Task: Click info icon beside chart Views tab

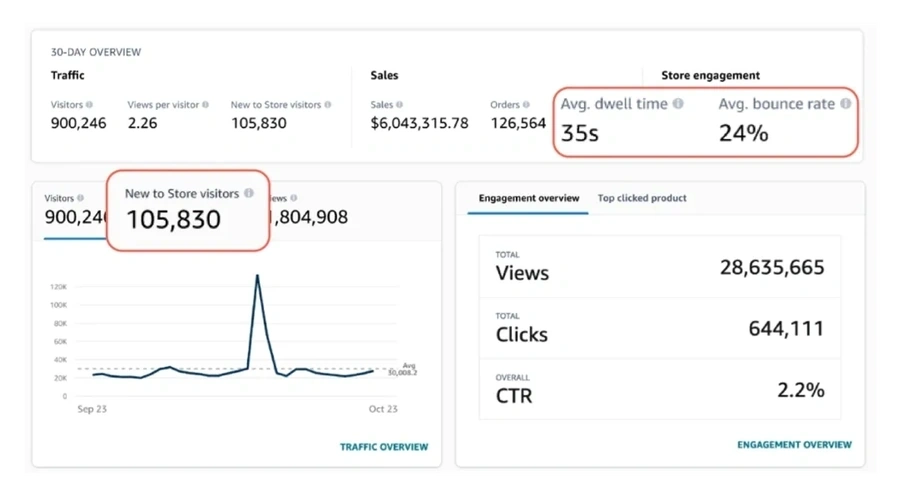Action: pyautogui.click(x=294, y=198)
